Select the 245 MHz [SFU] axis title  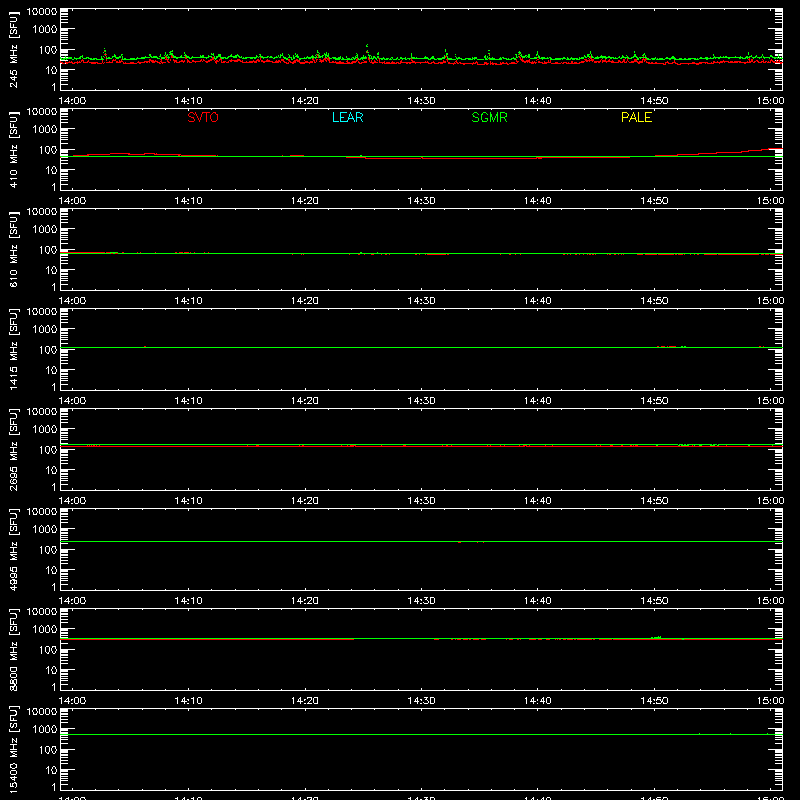(14, 50)
